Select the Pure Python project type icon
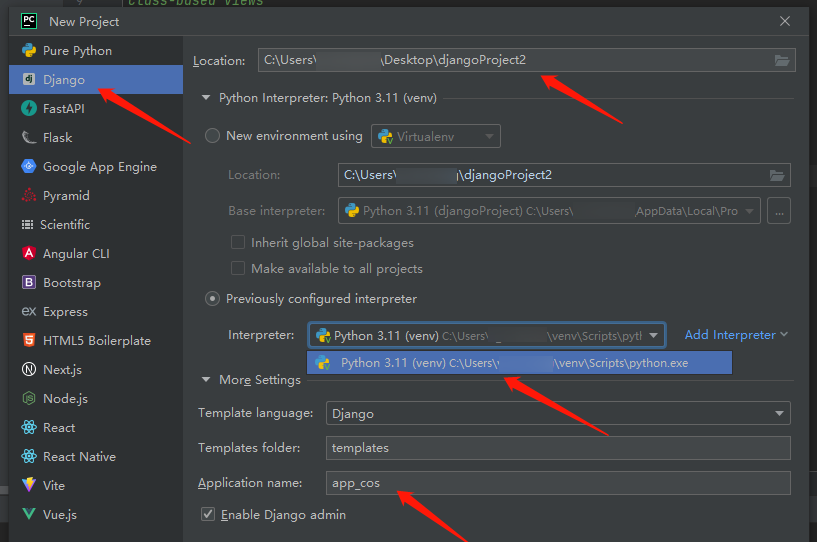 [27, 51]
